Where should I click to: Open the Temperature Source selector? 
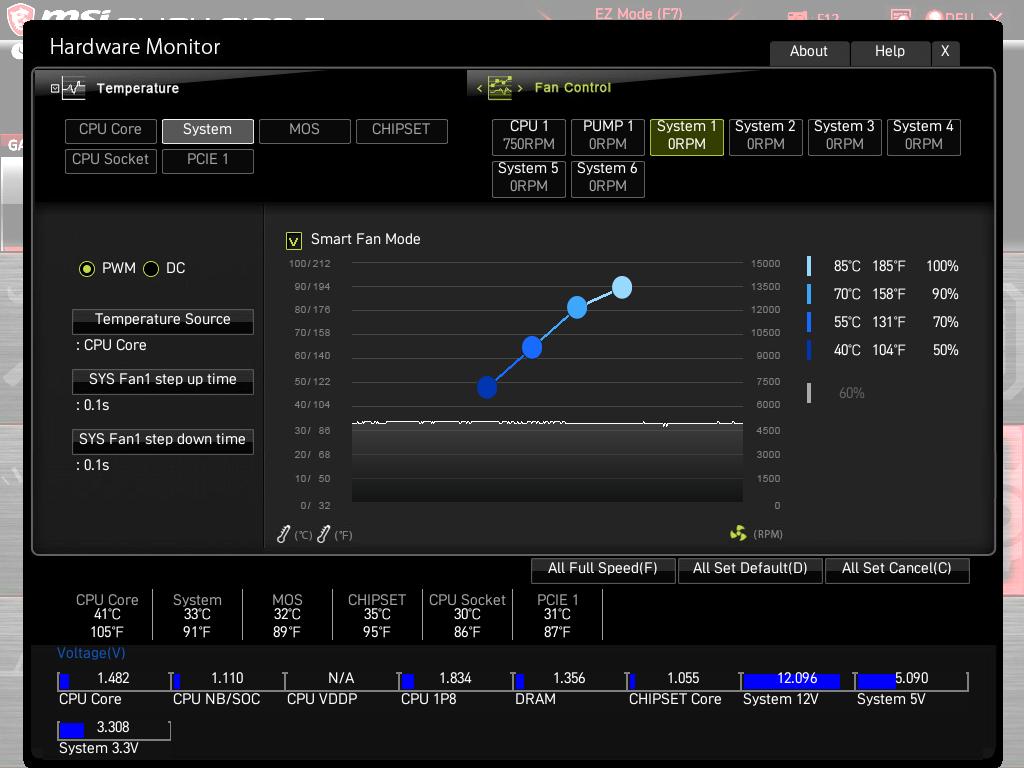[163, 321]
